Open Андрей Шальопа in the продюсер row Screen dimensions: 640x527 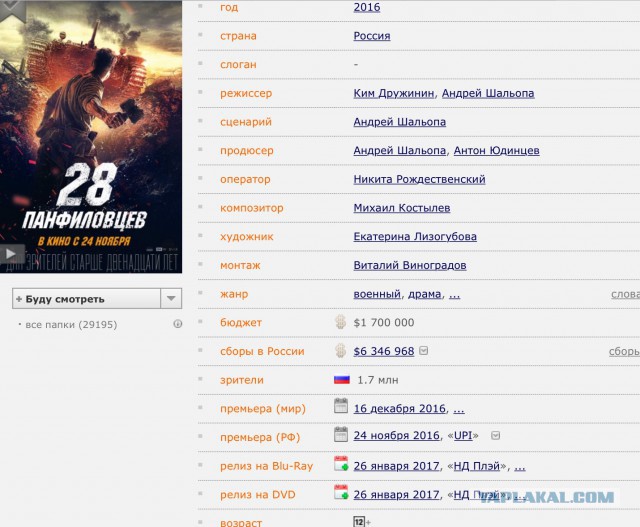coord(399,151)
